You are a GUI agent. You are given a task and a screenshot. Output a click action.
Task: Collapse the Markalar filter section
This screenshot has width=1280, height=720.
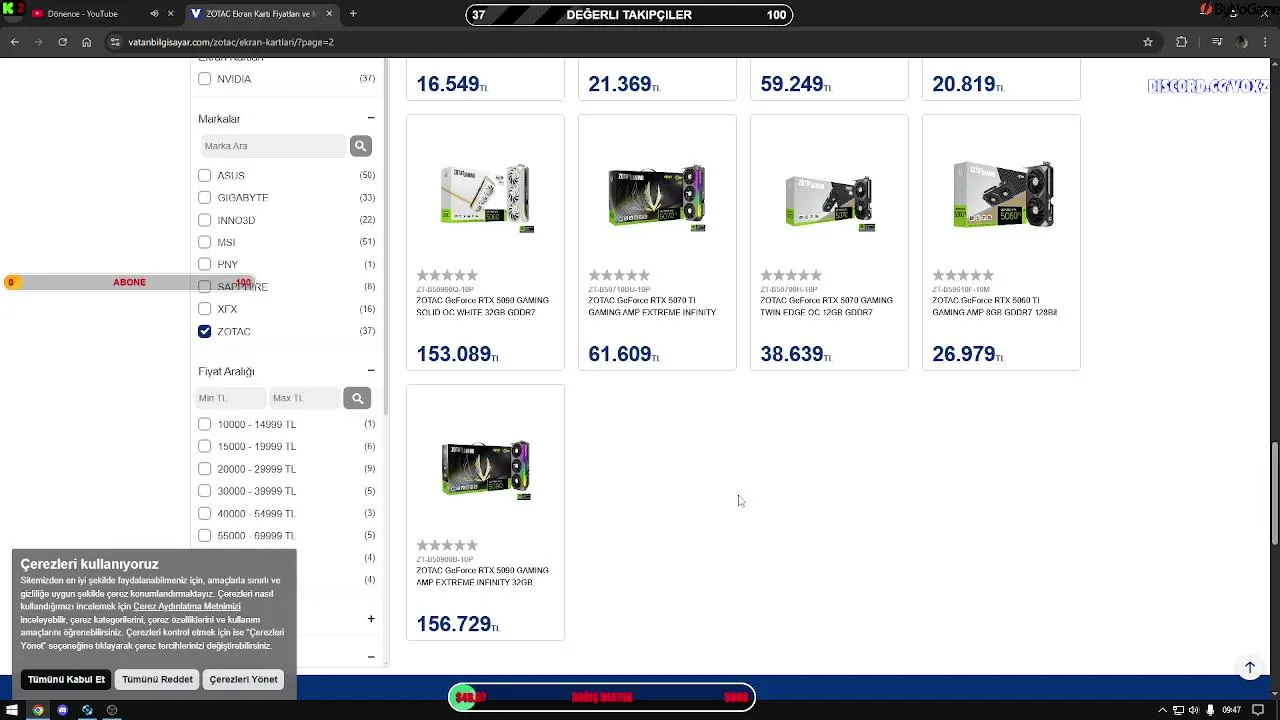point(371,119)
